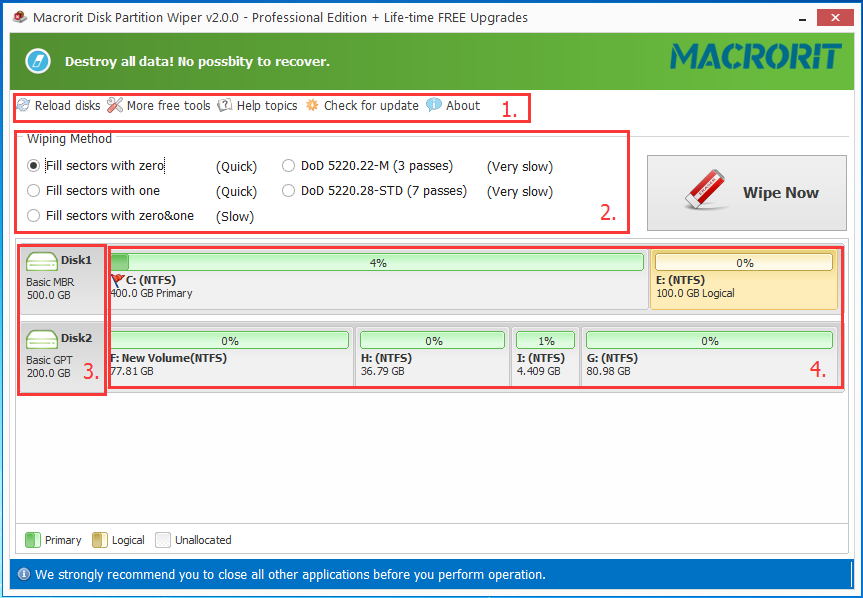Select the Disk1 drive icon
Viewport: 863px width, 598px height.
tap(41, 261)
